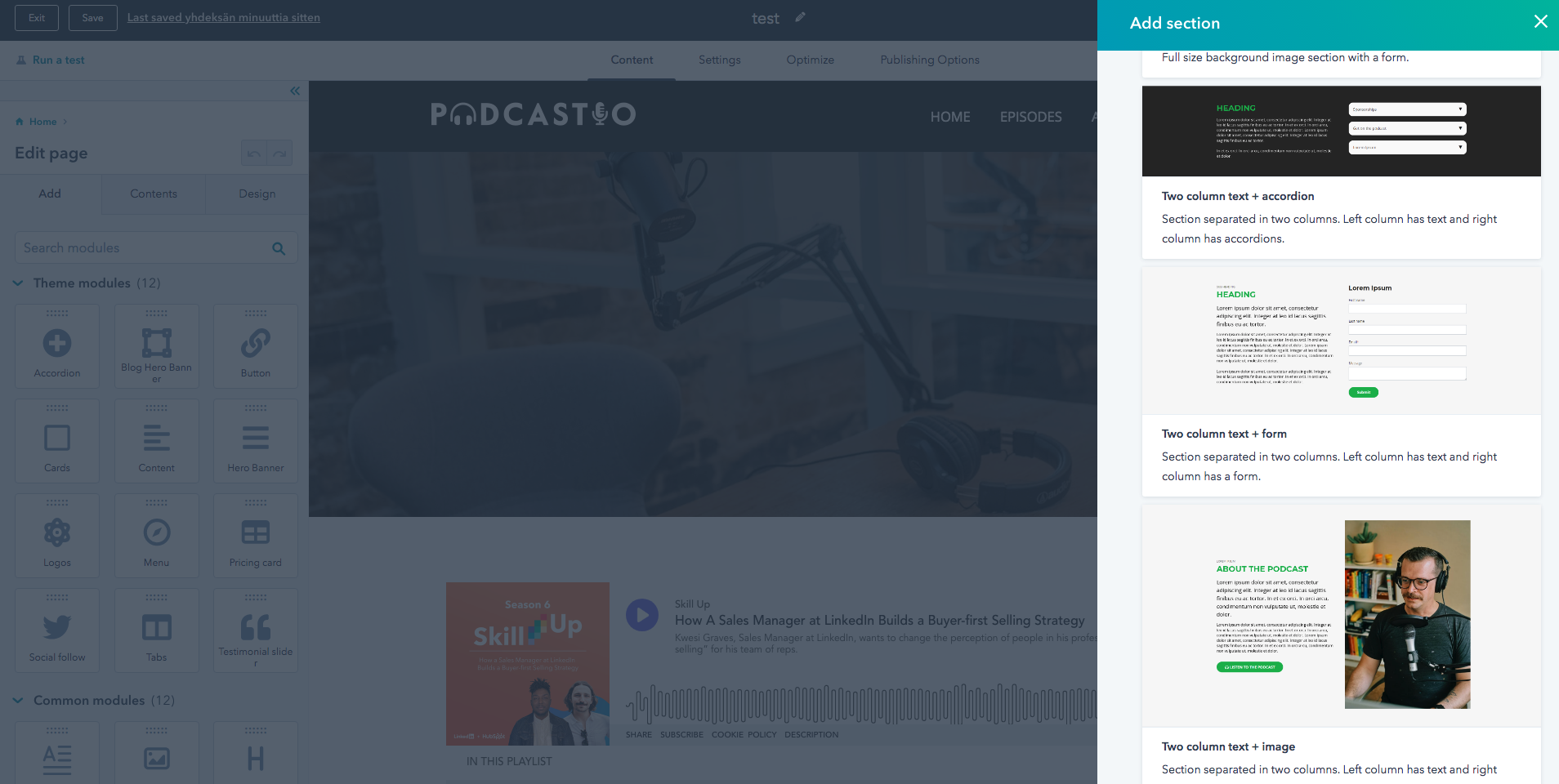The image size is (1559, 784).
Task: Select the Testimonial slider module
Action: (256, 630)
